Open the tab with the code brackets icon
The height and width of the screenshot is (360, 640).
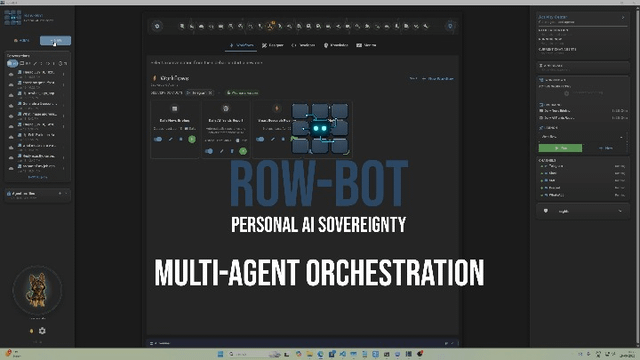click(303, 45)
